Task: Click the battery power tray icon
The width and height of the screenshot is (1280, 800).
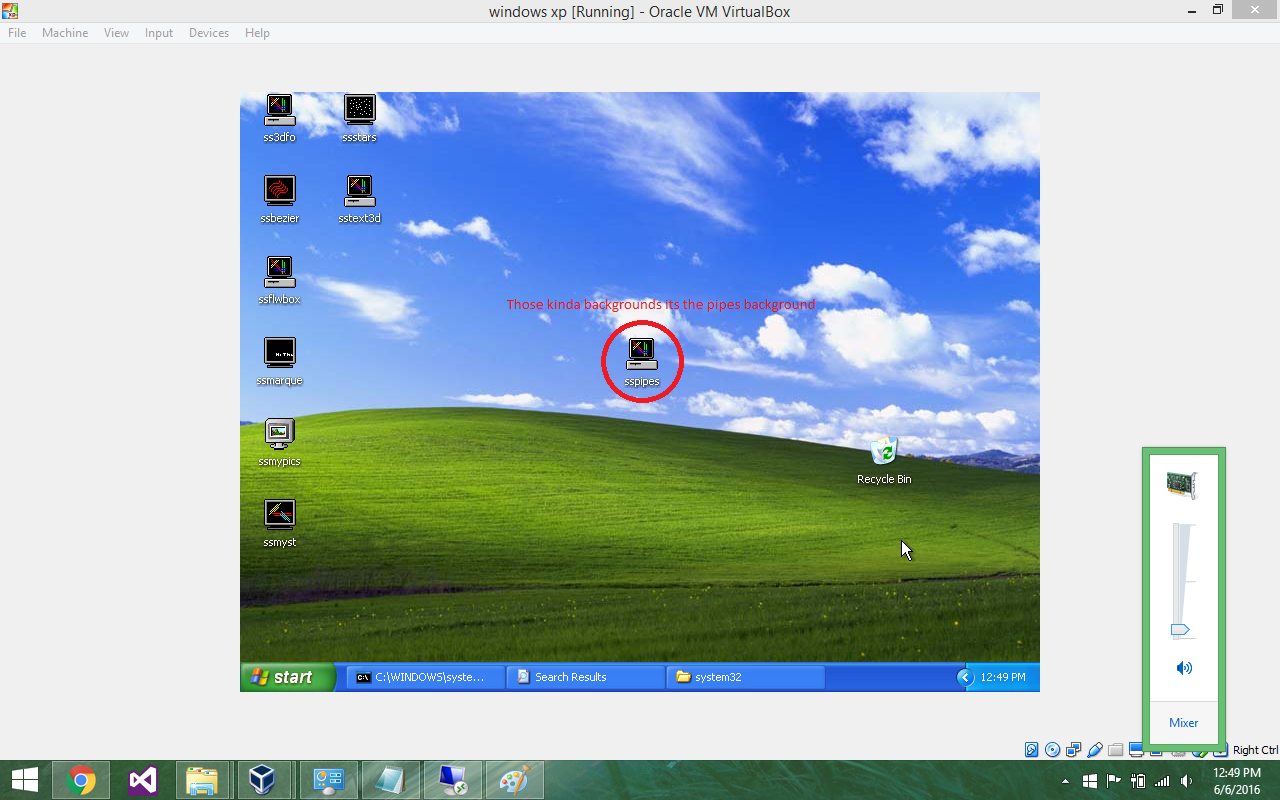Action: tap(1138, 781)
